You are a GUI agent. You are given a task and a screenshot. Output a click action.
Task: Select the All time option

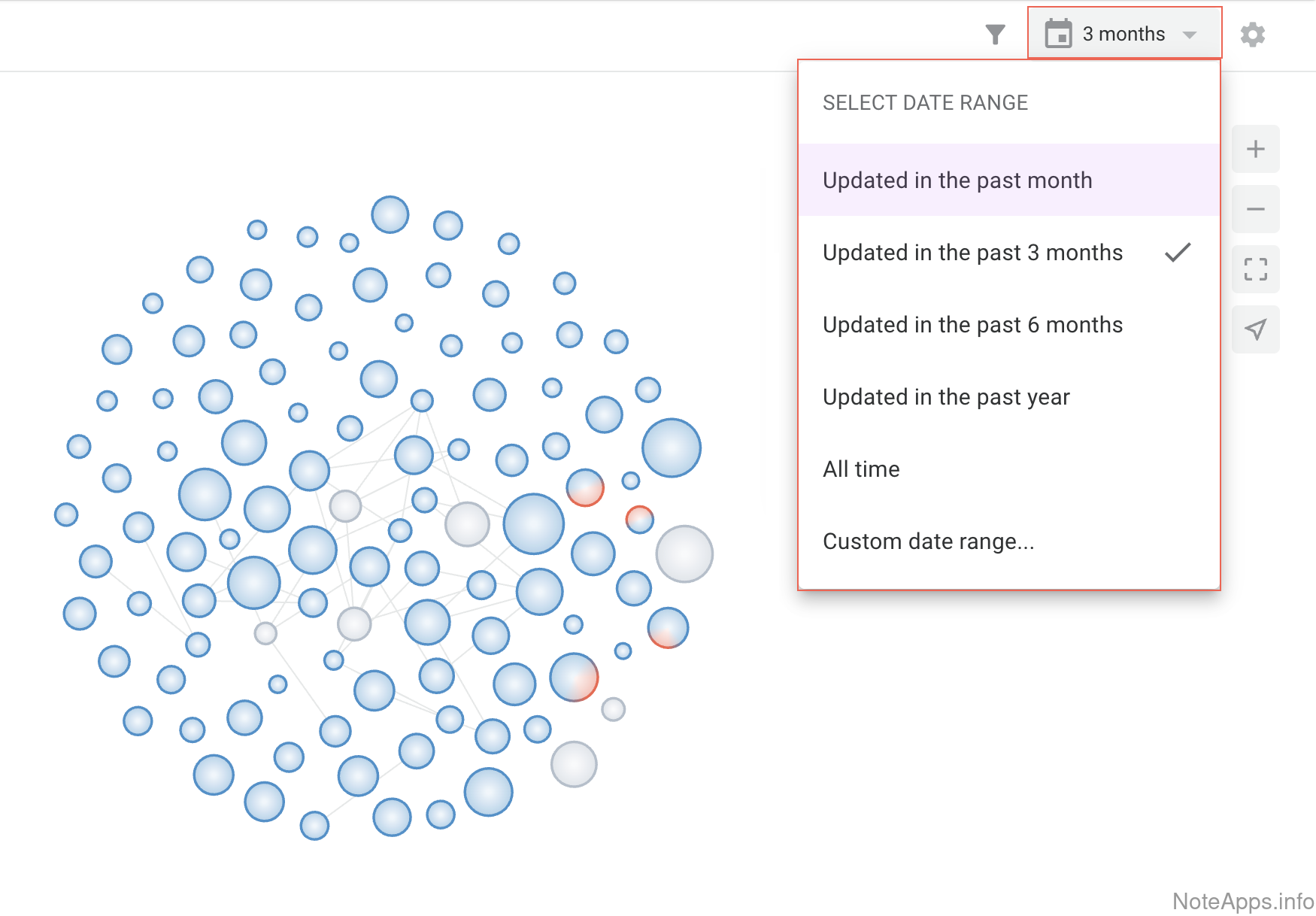click(861, 469)
